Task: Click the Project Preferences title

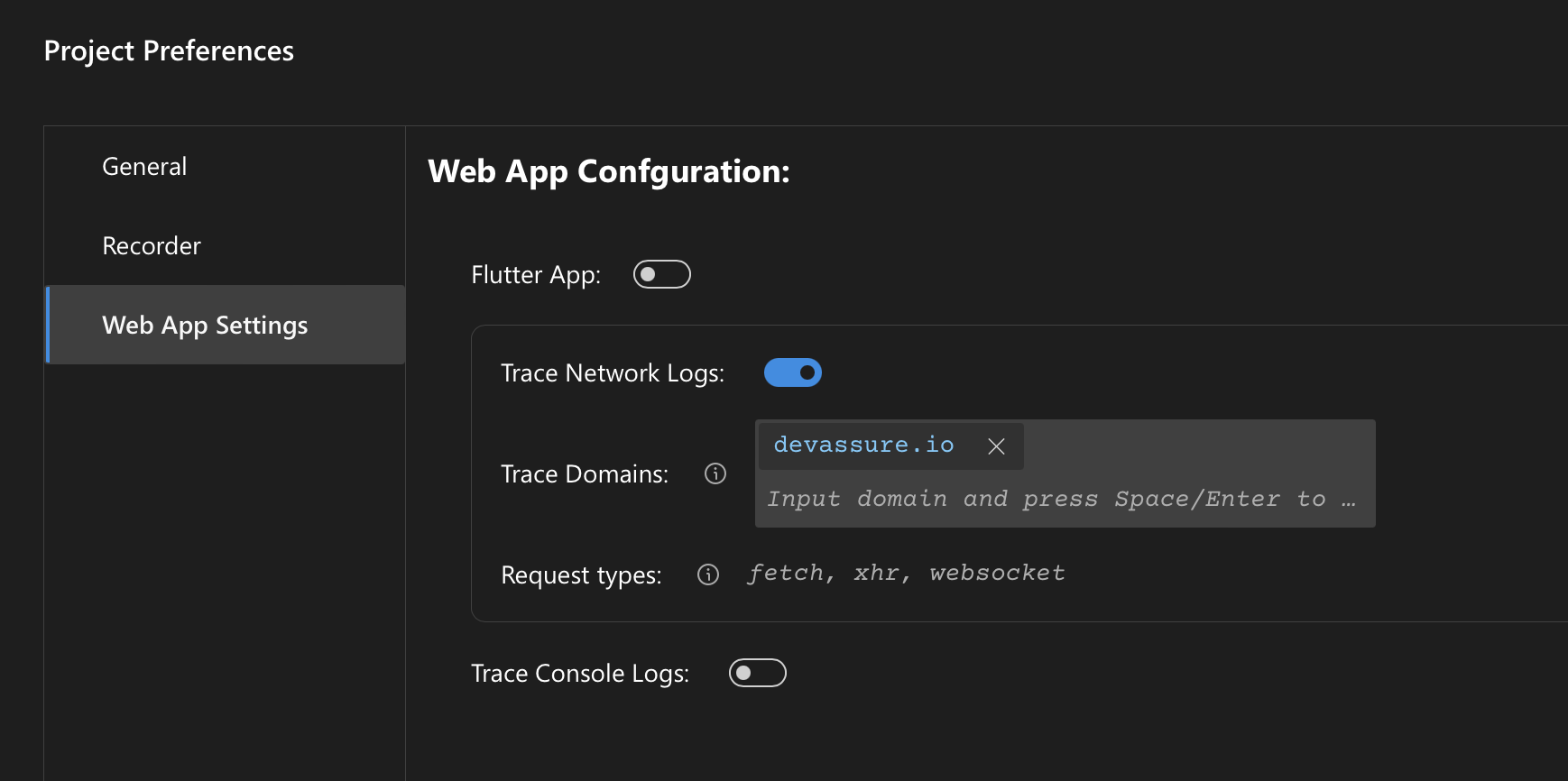Action: pos(169,51)
